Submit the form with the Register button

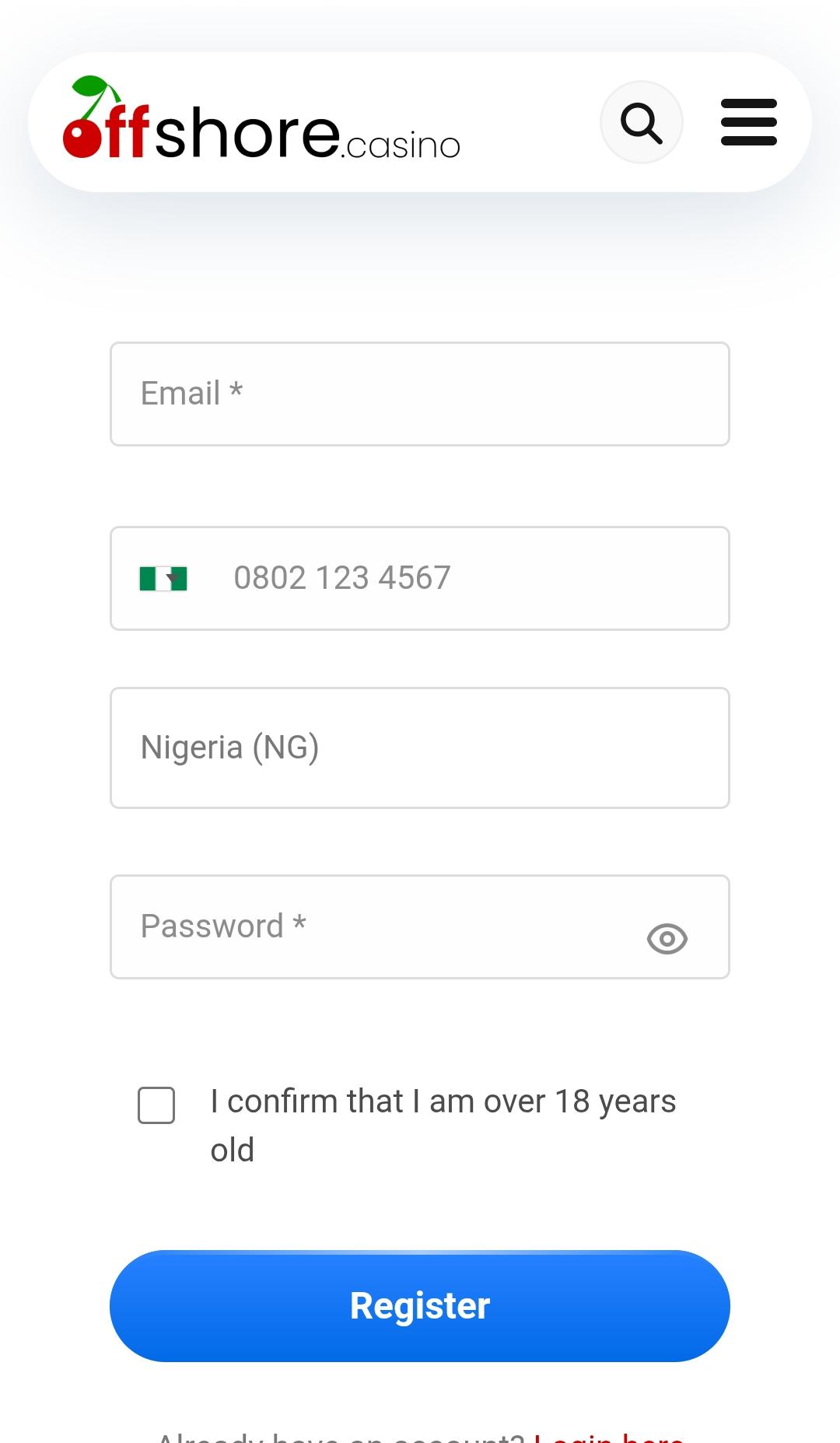point(420,1306)
